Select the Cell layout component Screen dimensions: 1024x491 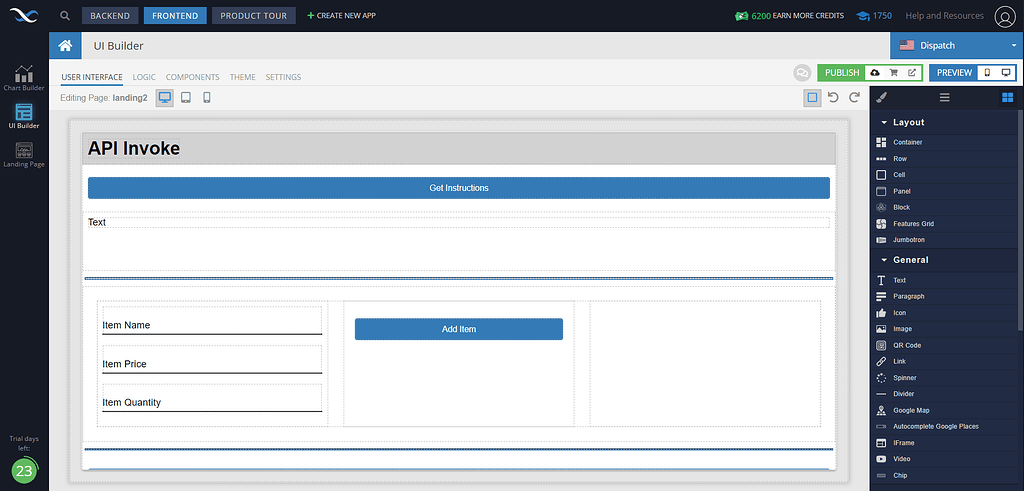coord(944,175)
